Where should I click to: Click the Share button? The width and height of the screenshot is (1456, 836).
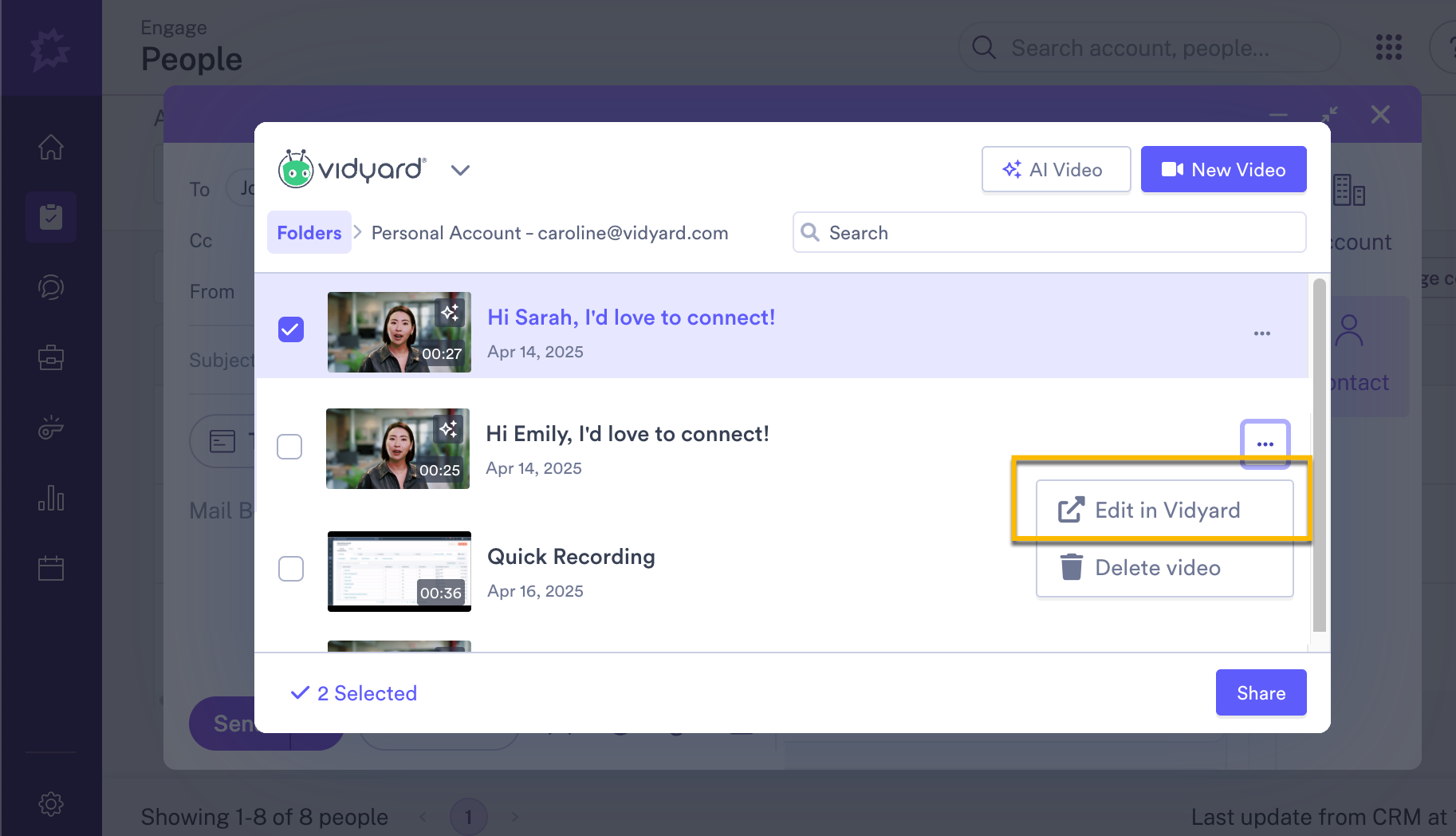click(x=1261, y=692)
